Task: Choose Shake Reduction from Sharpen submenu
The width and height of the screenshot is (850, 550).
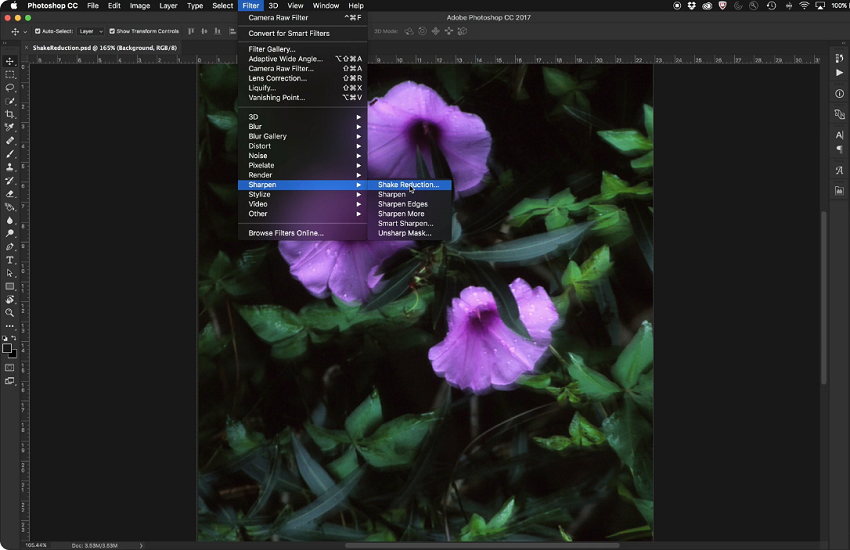Action: pyautogui.click(x=409, y=185)
